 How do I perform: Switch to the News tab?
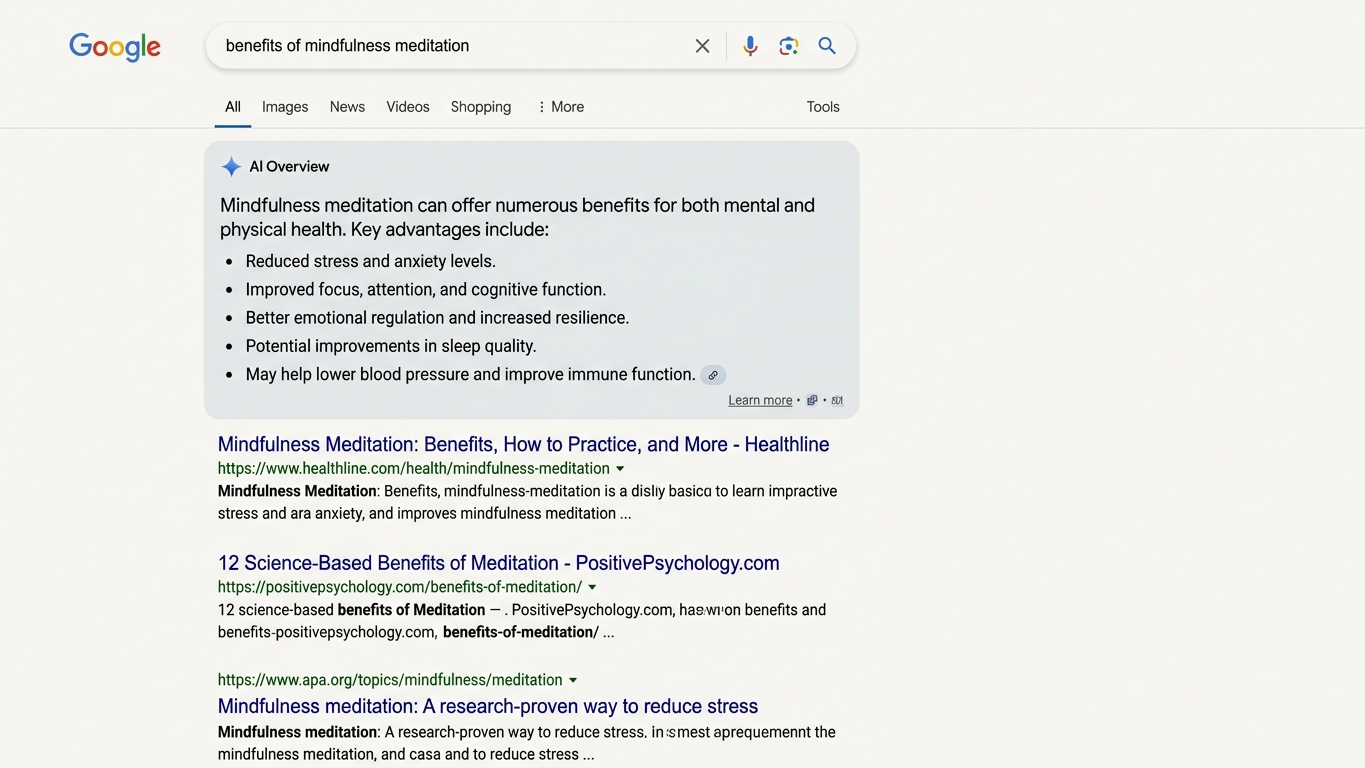(347, 107)
